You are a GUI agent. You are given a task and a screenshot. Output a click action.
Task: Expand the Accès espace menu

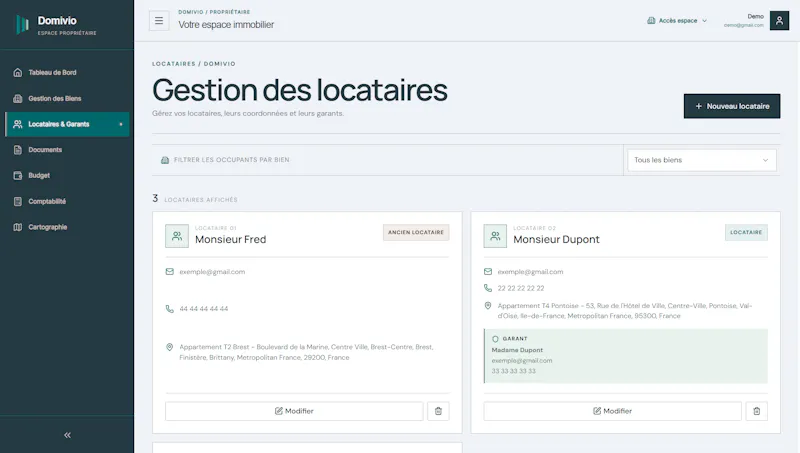coord(677,20)
